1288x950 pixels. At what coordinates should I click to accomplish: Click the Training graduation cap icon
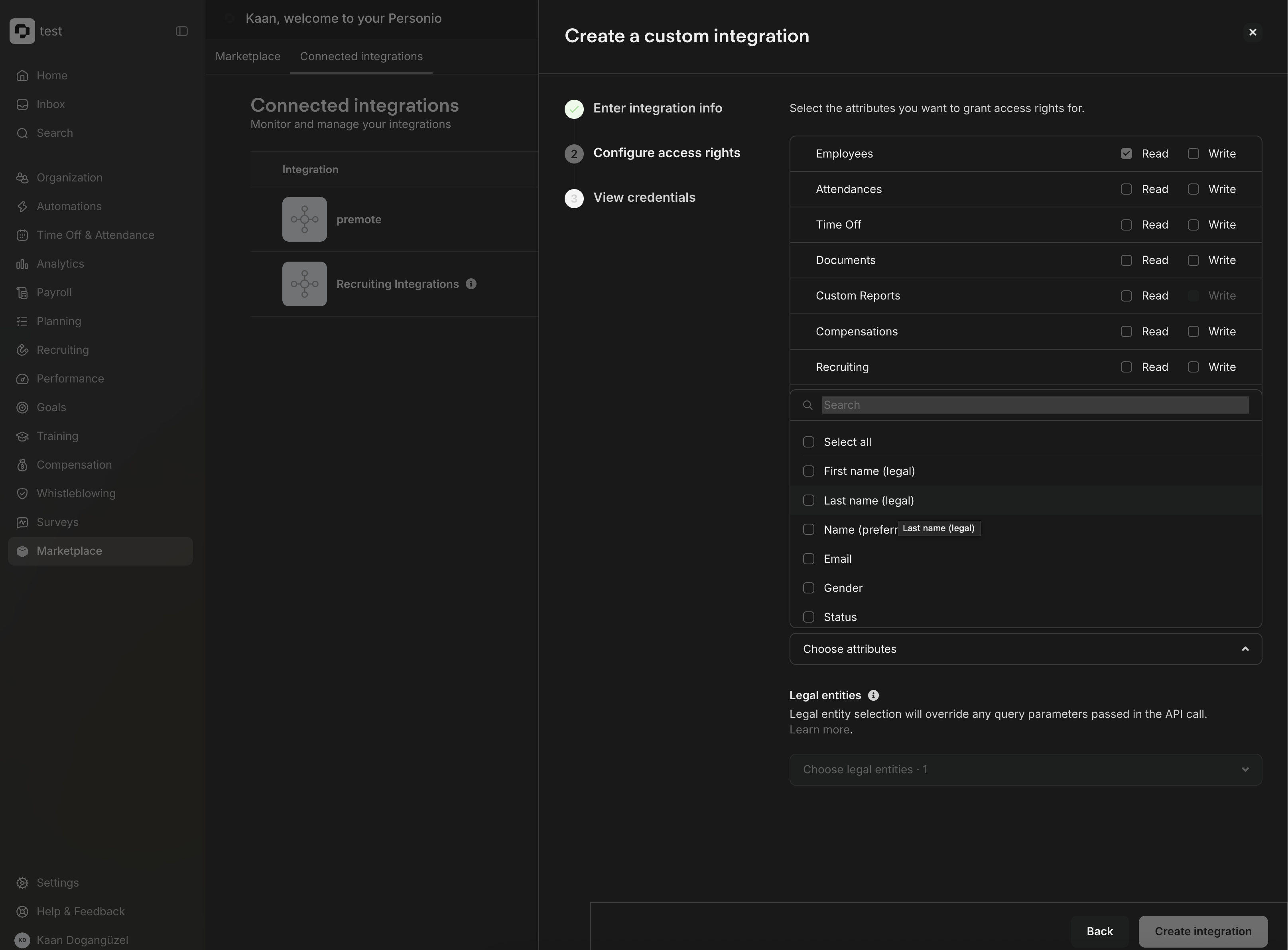22,436
